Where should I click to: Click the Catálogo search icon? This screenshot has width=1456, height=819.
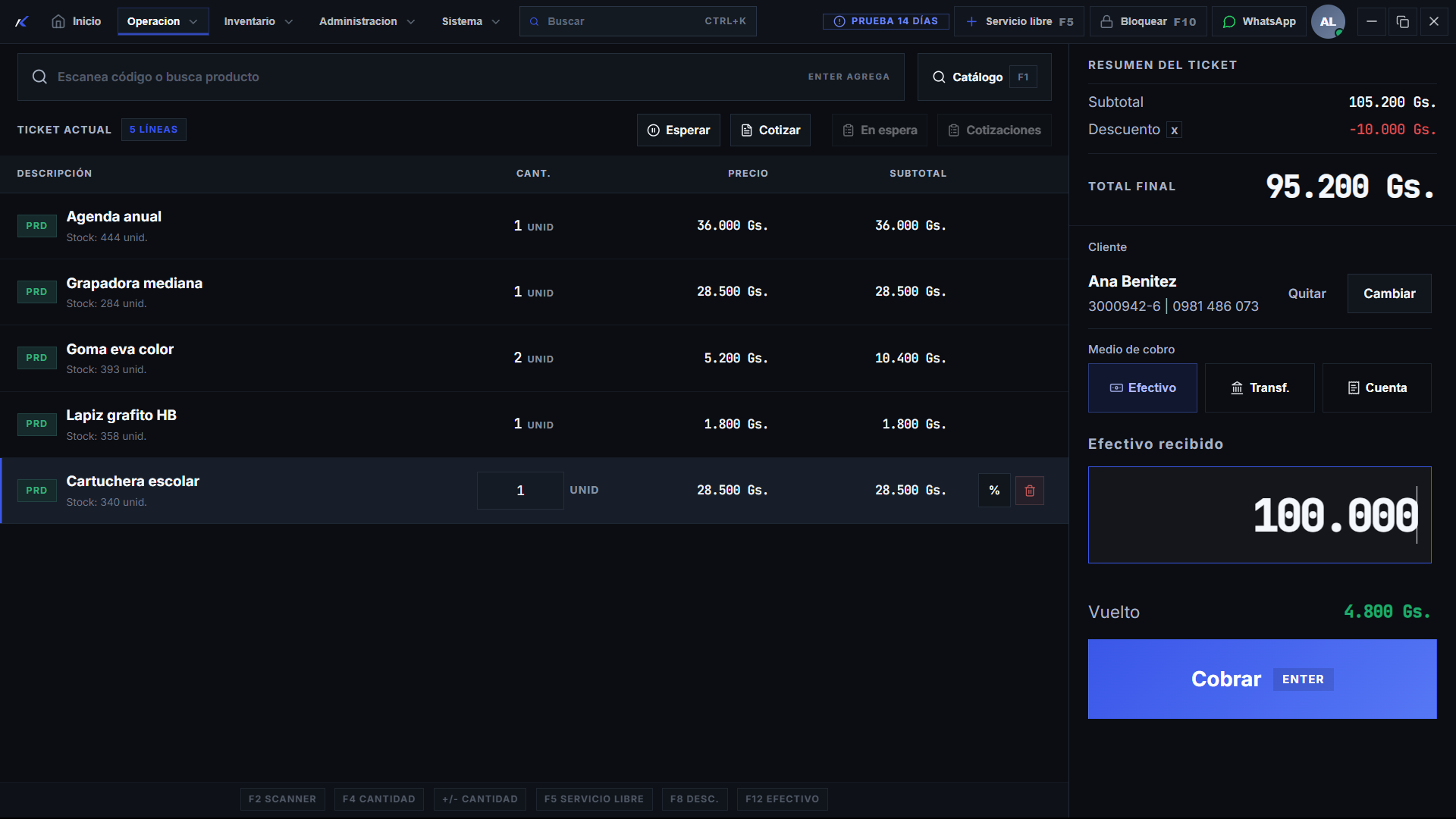(939, 77)
